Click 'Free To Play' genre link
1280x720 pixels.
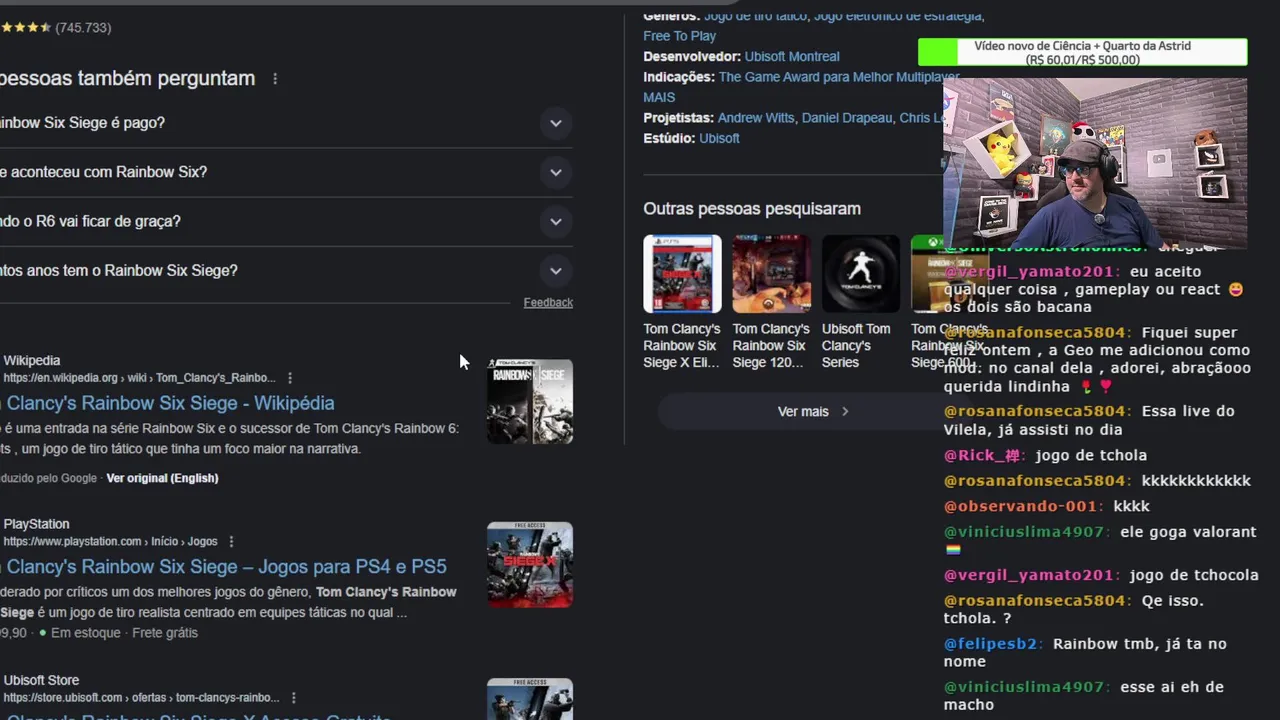click(x=679, y=36)
